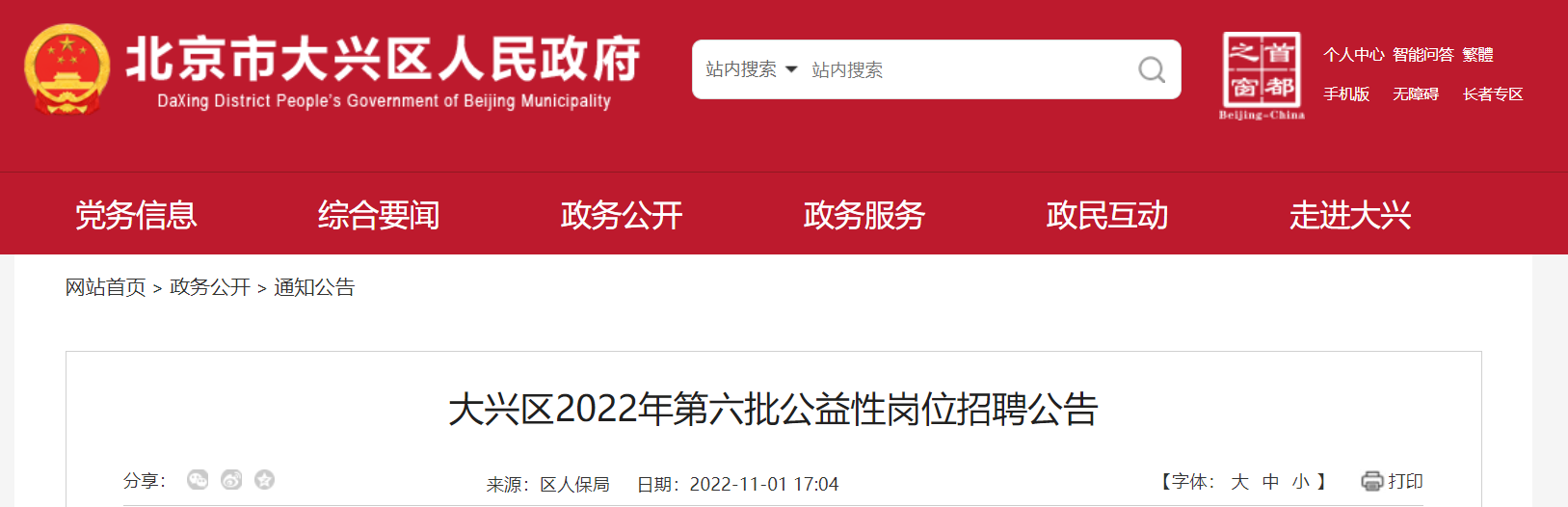Click the national emblem logo

(x=66, y=69)
